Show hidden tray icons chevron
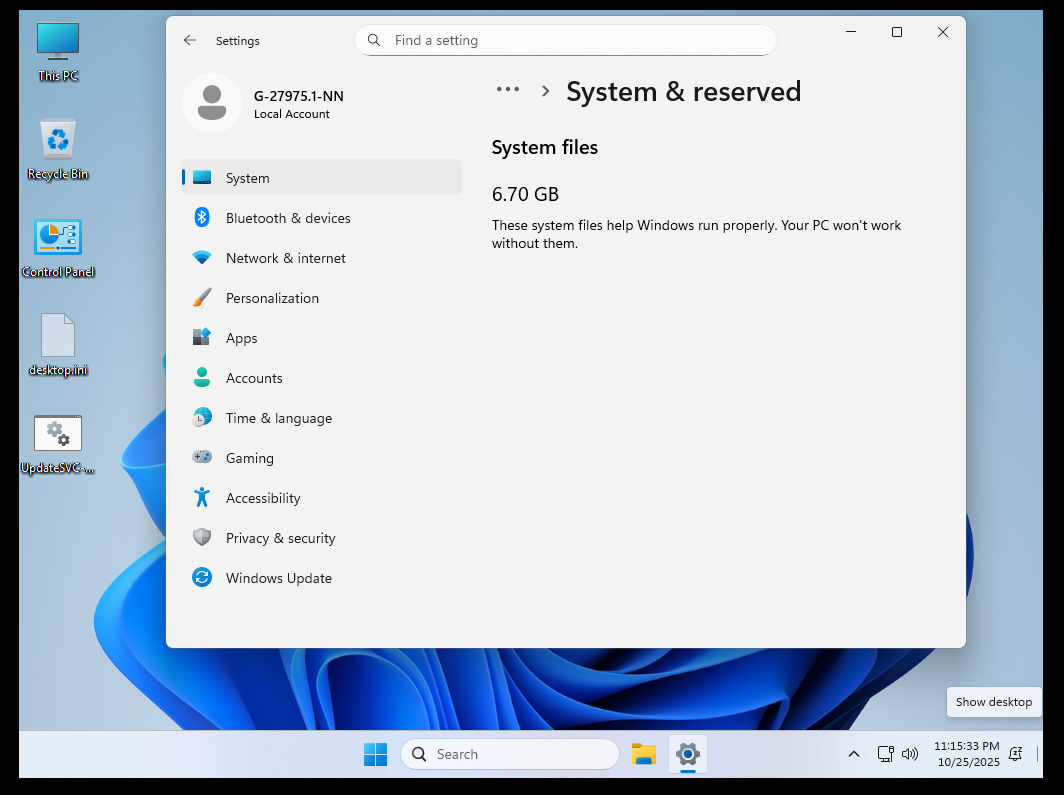This screenshot has height=795, width=1064. click(x=854, y=754)
